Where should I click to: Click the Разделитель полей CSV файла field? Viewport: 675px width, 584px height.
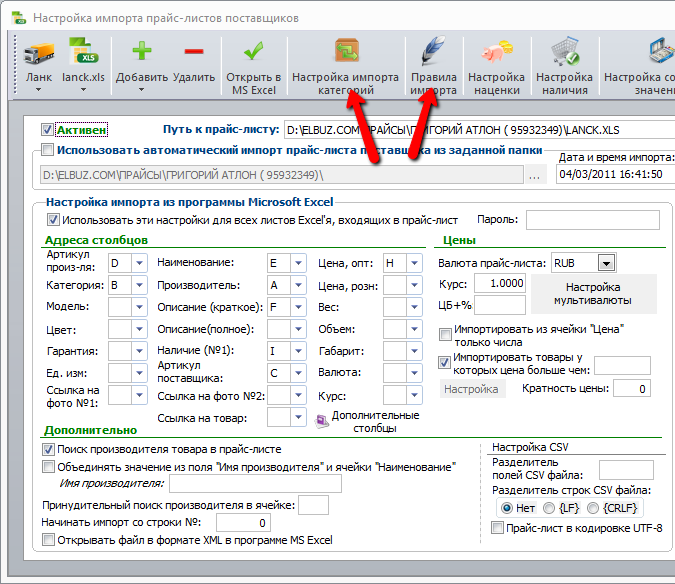(x=626, y=470)
